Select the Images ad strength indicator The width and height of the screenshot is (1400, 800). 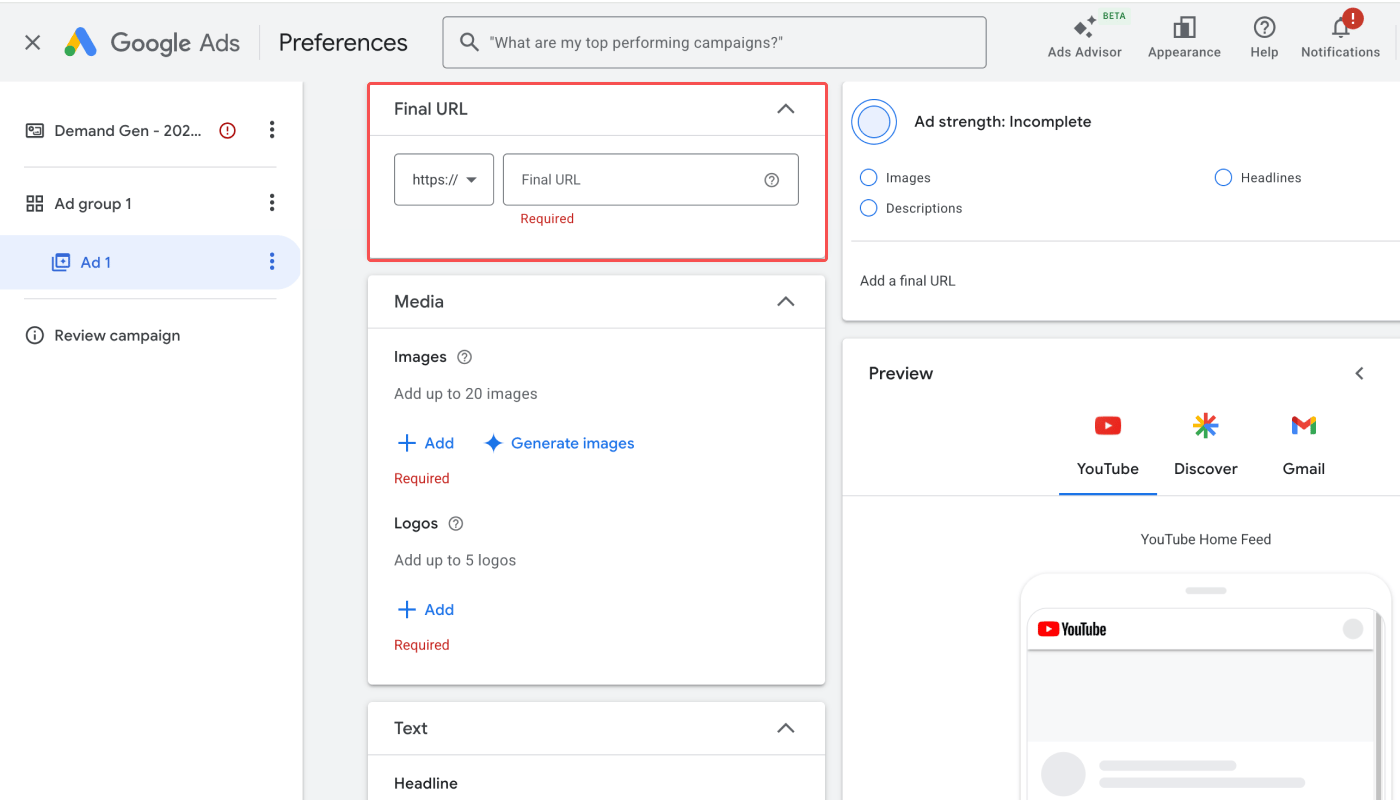pyautogui.click(x=869, y=178)
